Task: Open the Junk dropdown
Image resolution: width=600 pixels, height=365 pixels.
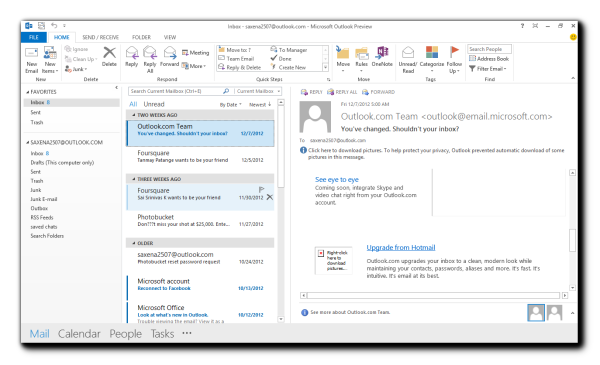Action: [x=76, y=69]
